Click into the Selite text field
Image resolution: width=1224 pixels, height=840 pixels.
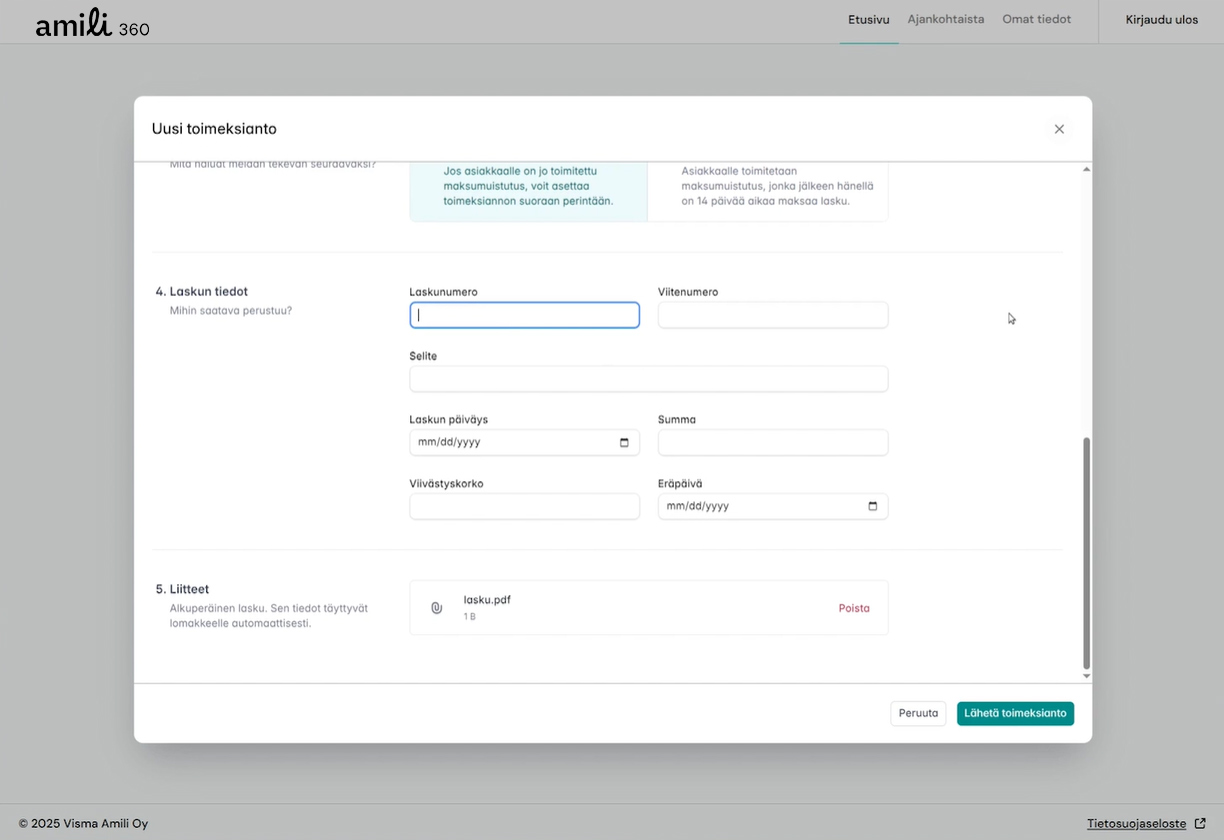click(648, 379)
